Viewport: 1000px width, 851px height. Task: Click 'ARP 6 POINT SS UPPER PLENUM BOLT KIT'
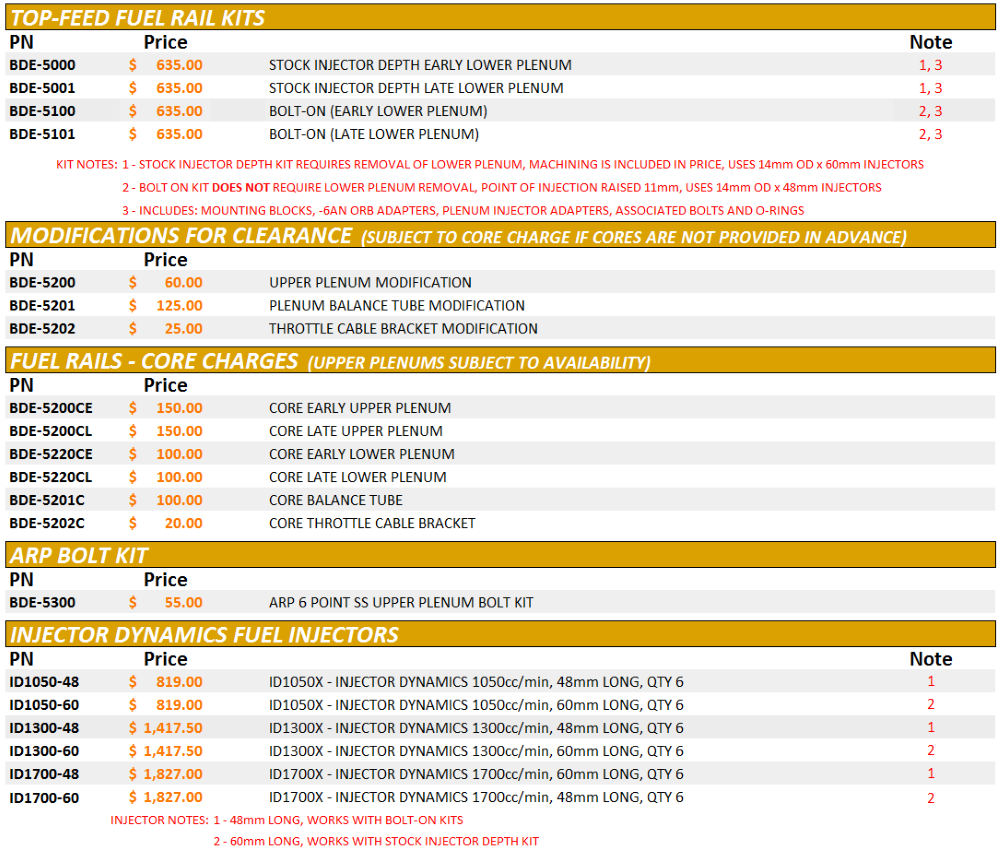coord(401,603)
